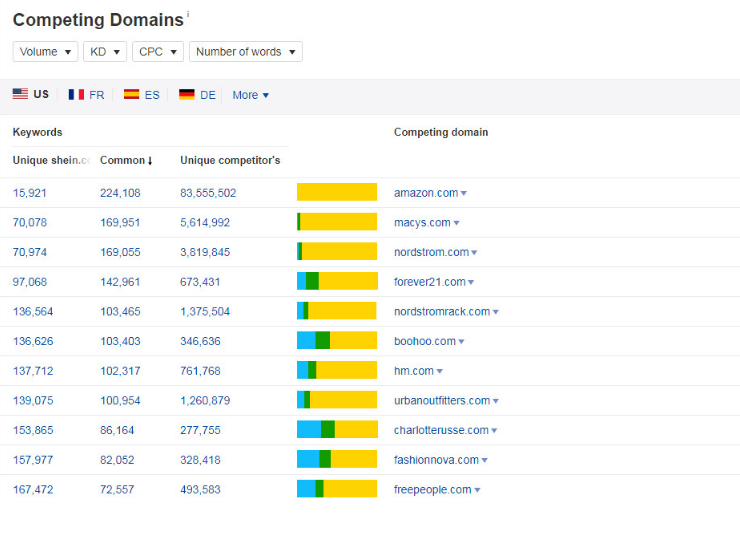Image resolution: width=740 pixels, height=538 pixels.
Task: Click the charlotterusse.com keyword overlap bar
Action: [x=337, y=429]
